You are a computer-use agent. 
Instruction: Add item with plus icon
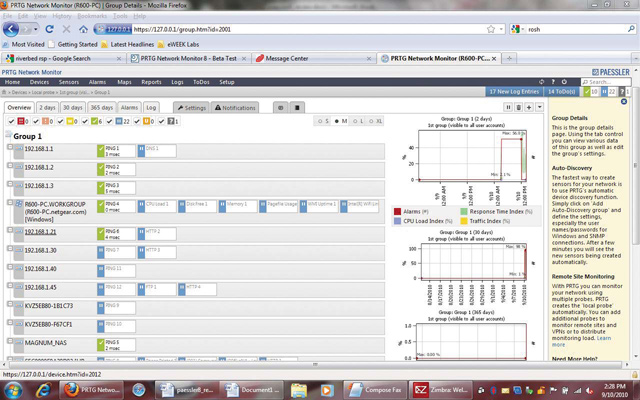(529, 107)
